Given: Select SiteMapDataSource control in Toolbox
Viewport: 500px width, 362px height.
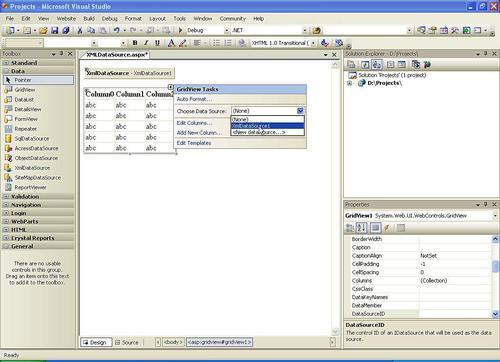Looking at the screenshot, I should point(38,178).
